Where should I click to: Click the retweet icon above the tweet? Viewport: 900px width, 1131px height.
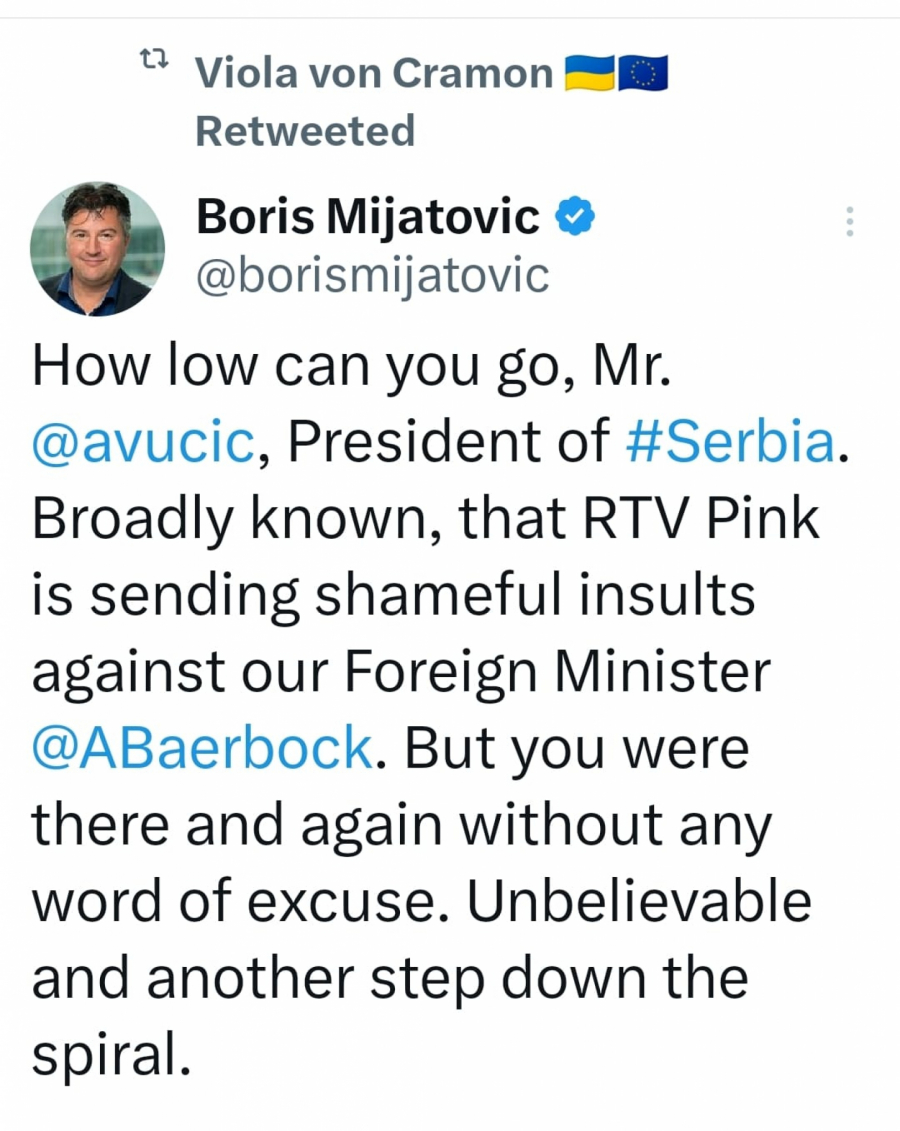point(153,62)
